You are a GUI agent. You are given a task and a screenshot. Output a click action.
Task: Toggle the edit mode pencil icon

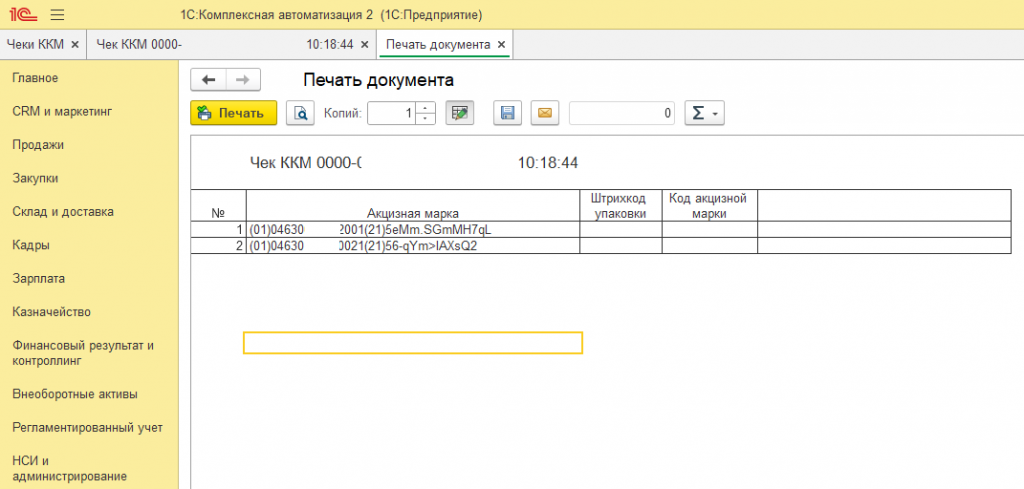click(460, 113)
